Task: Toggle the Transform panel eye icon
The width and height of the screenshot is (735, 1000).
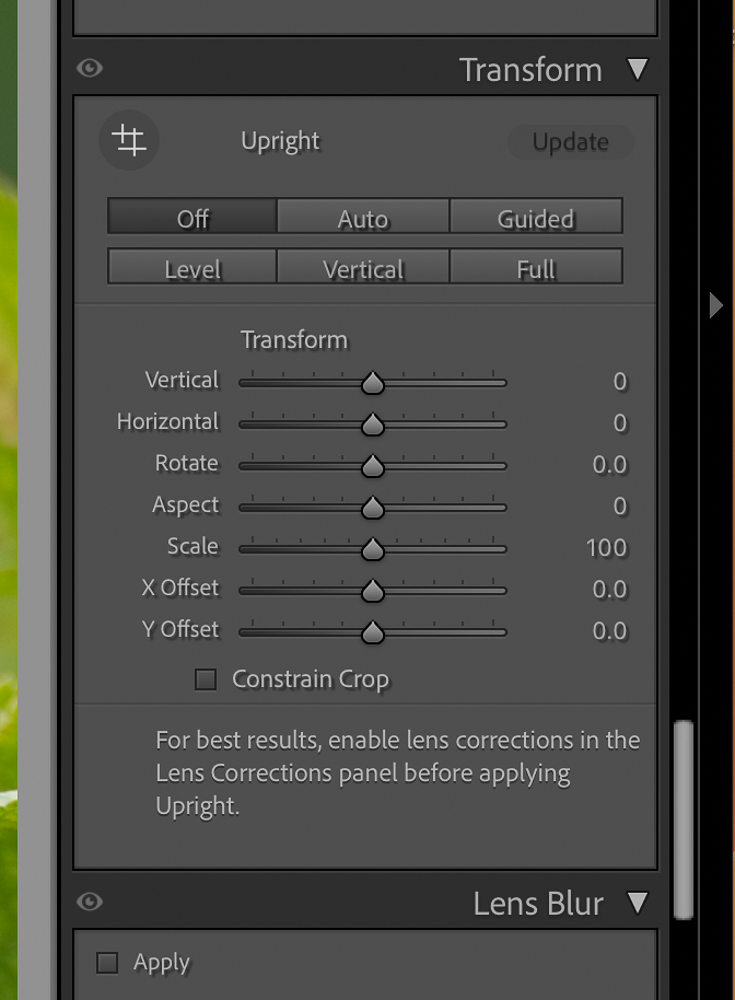Action: (x=89, y=68)
